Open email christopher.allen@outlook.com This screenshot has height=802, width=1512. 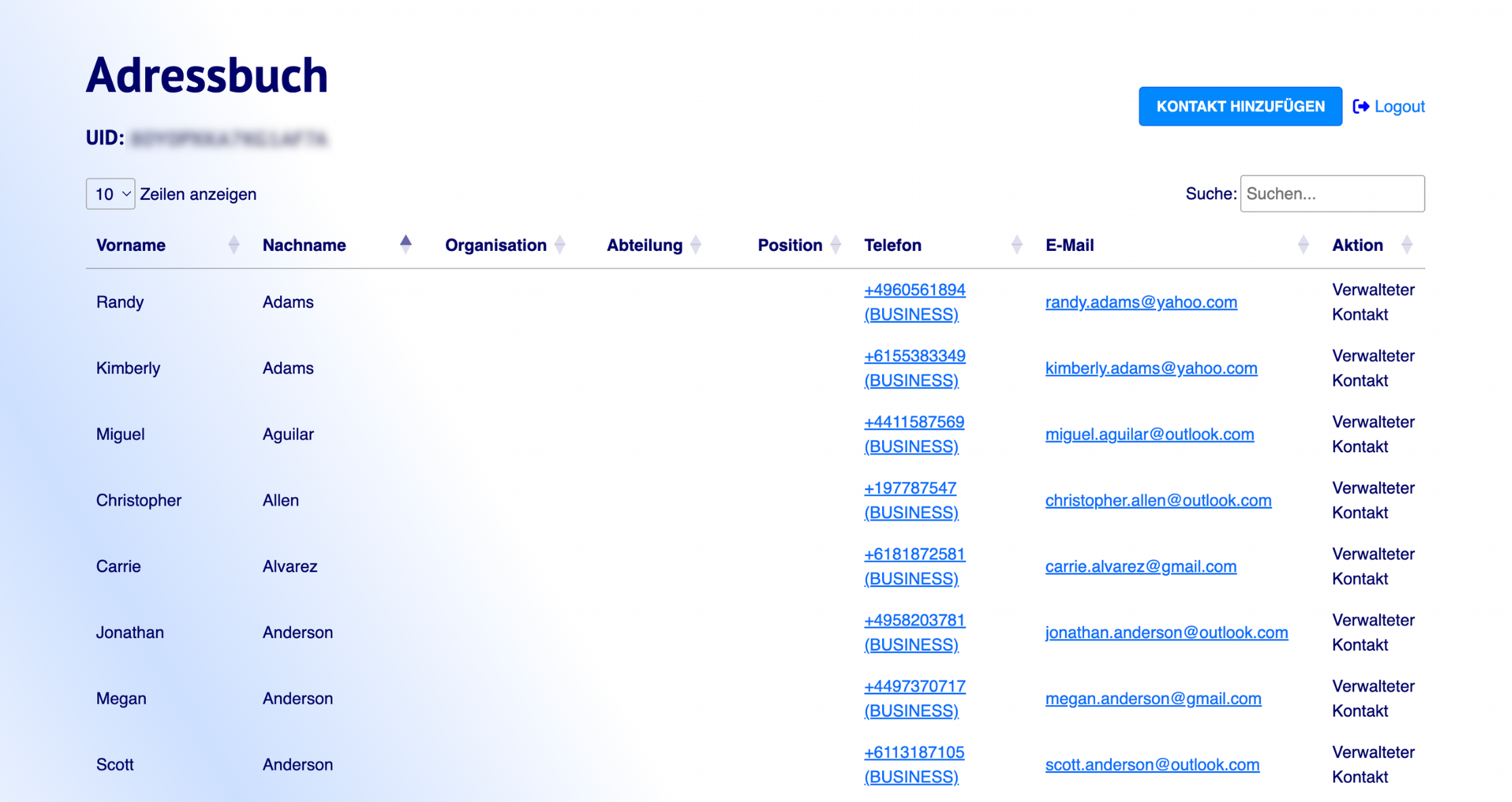click(1158, 500)
